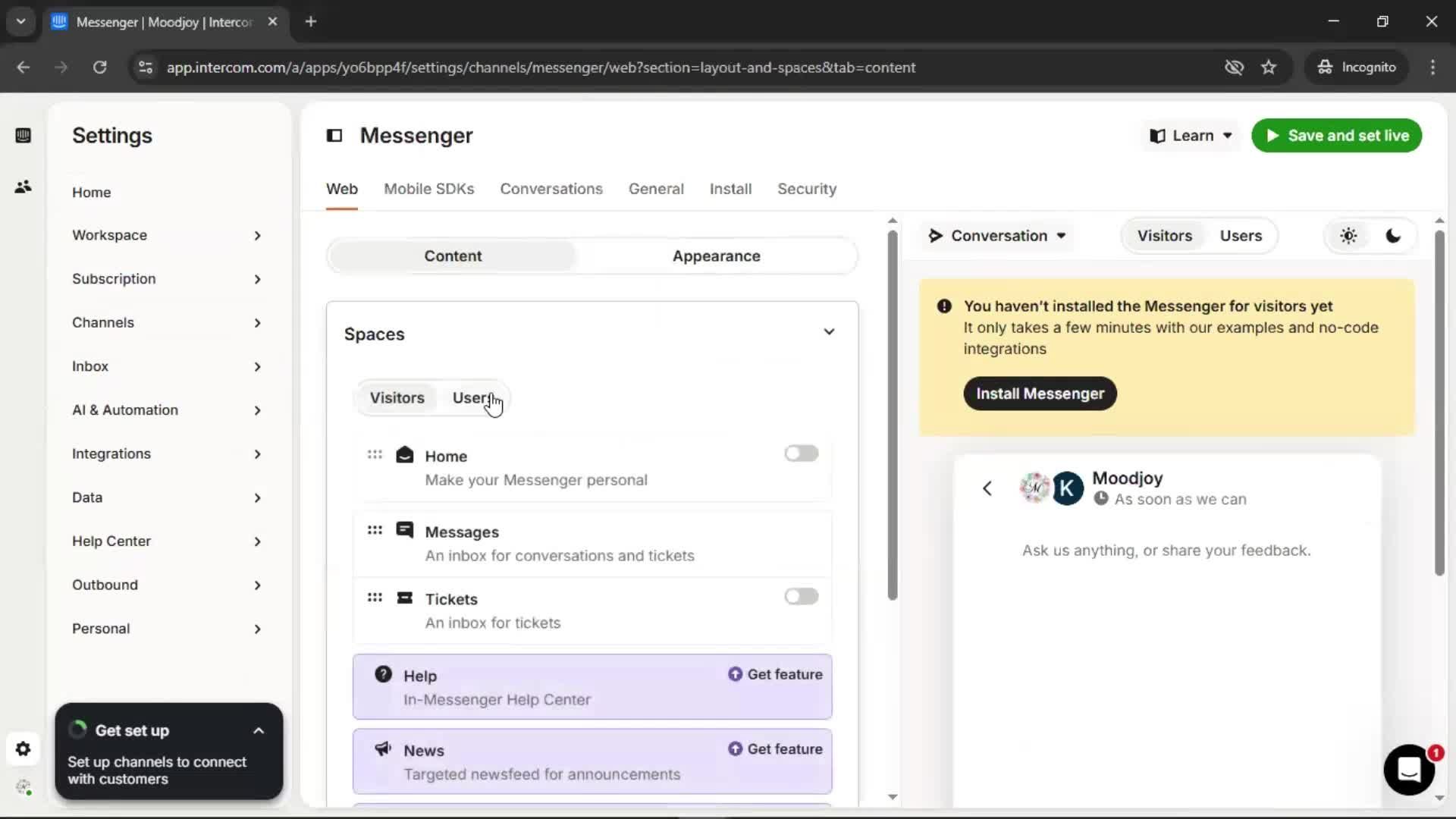Toggle the Messenger sidebar panel icon

[x=334, y=136]
